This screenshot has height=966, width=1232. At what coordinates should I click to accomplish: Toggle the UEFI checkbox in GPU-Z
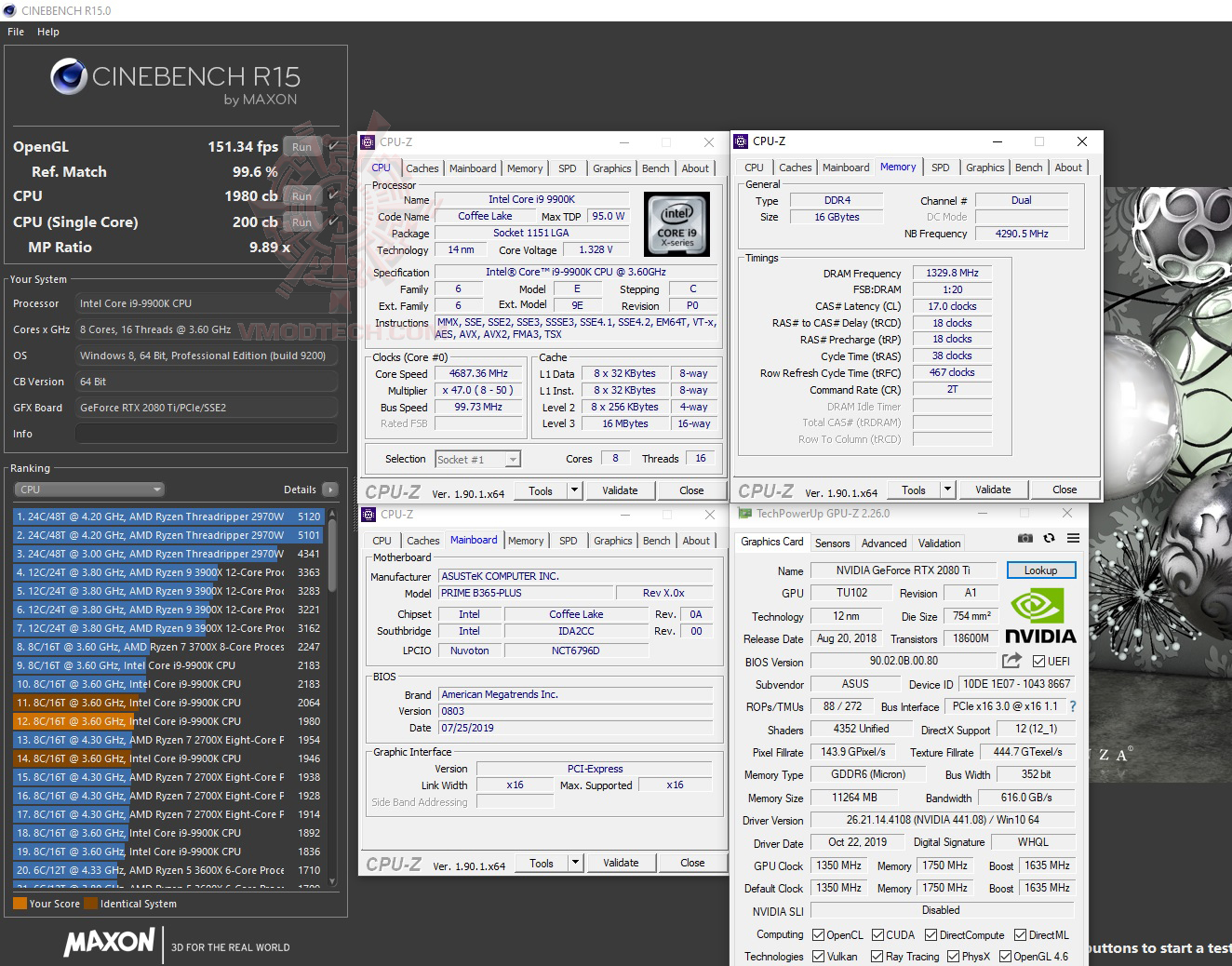pos(1038,661)
